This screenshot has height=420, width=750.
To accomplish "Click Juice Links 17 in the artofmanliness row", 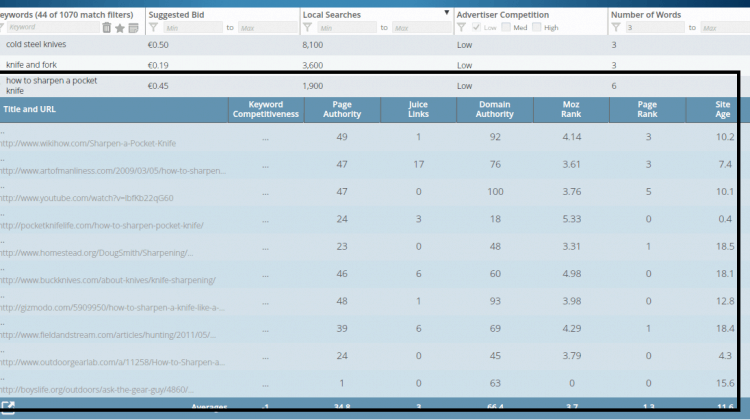I will (x=419, y=164).
